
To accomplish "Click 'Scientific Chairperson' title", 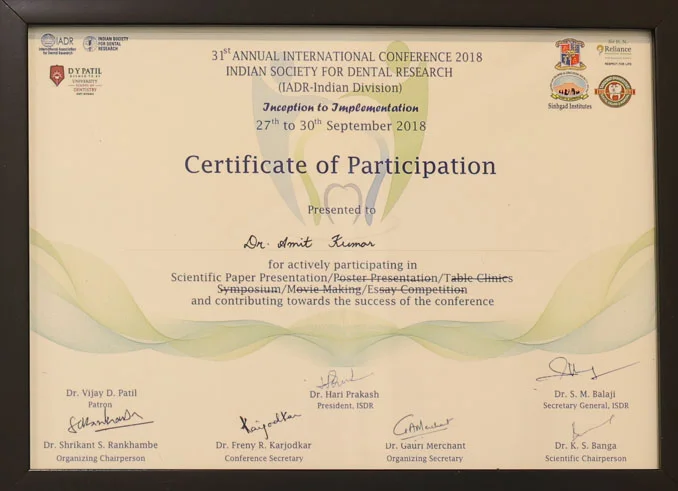I will pos(585,459).
